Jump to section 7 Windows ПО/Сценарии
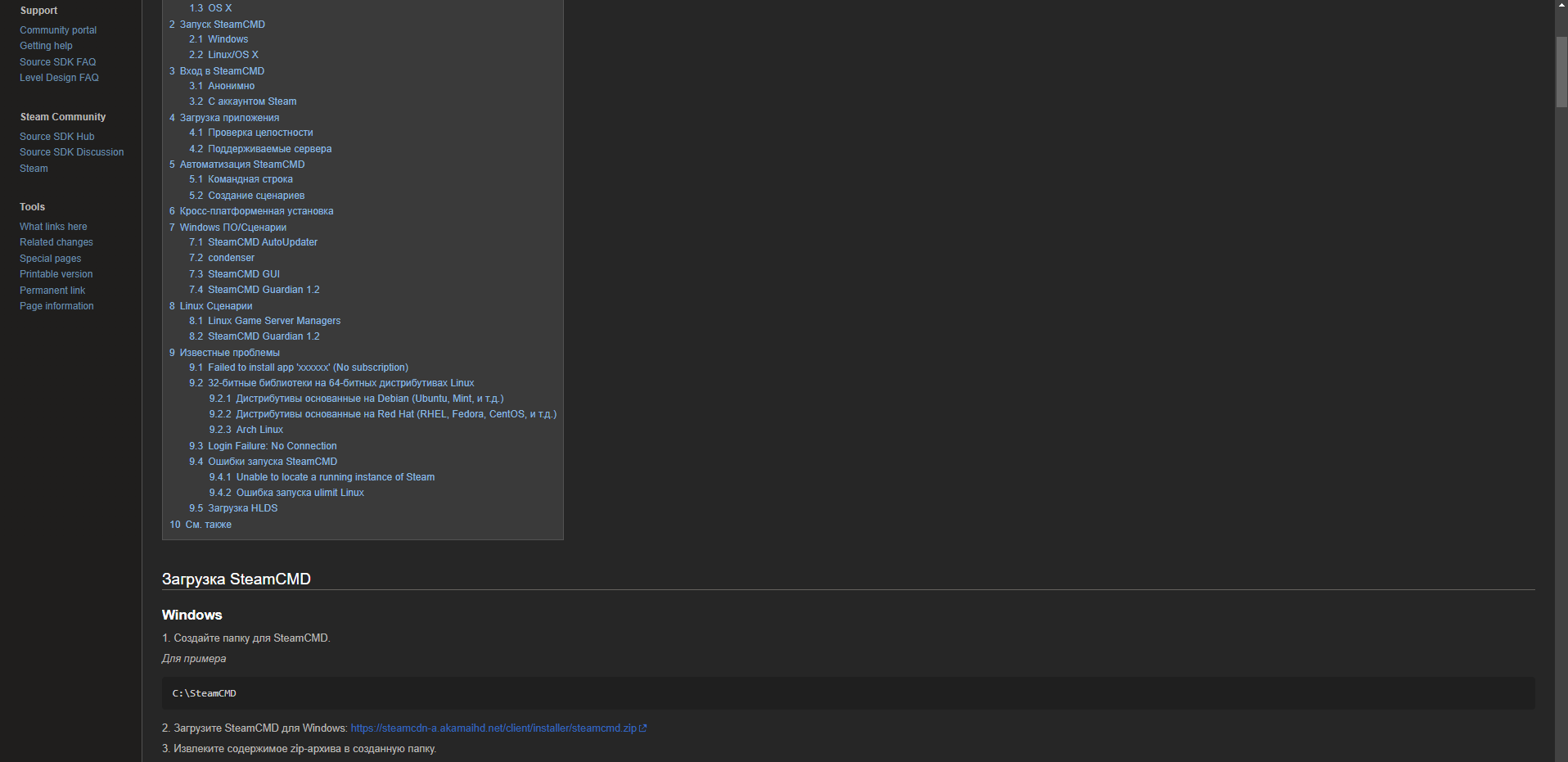Image resolution: width=1568 pixels, height=762 pixels. 228,228
